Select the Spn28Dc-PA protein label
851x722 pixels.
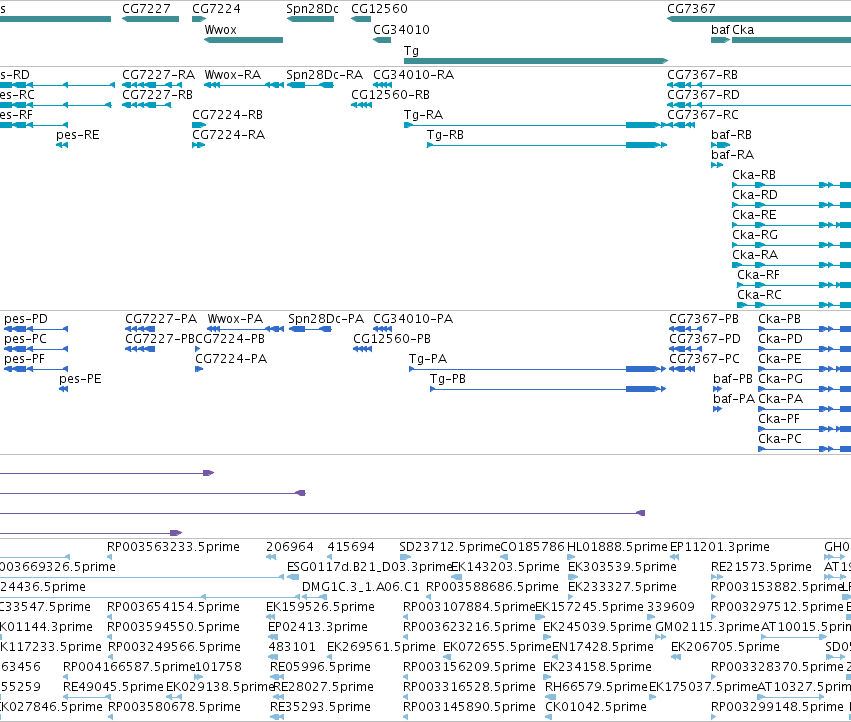pos(326,319)
